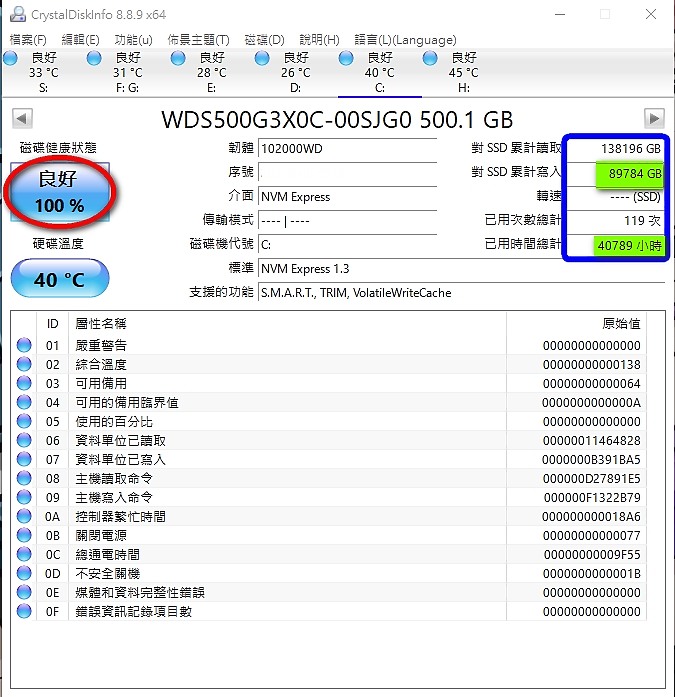
Task: Click status icon of row 0A 控制器繁忙時間
Action: coord(24,516)
